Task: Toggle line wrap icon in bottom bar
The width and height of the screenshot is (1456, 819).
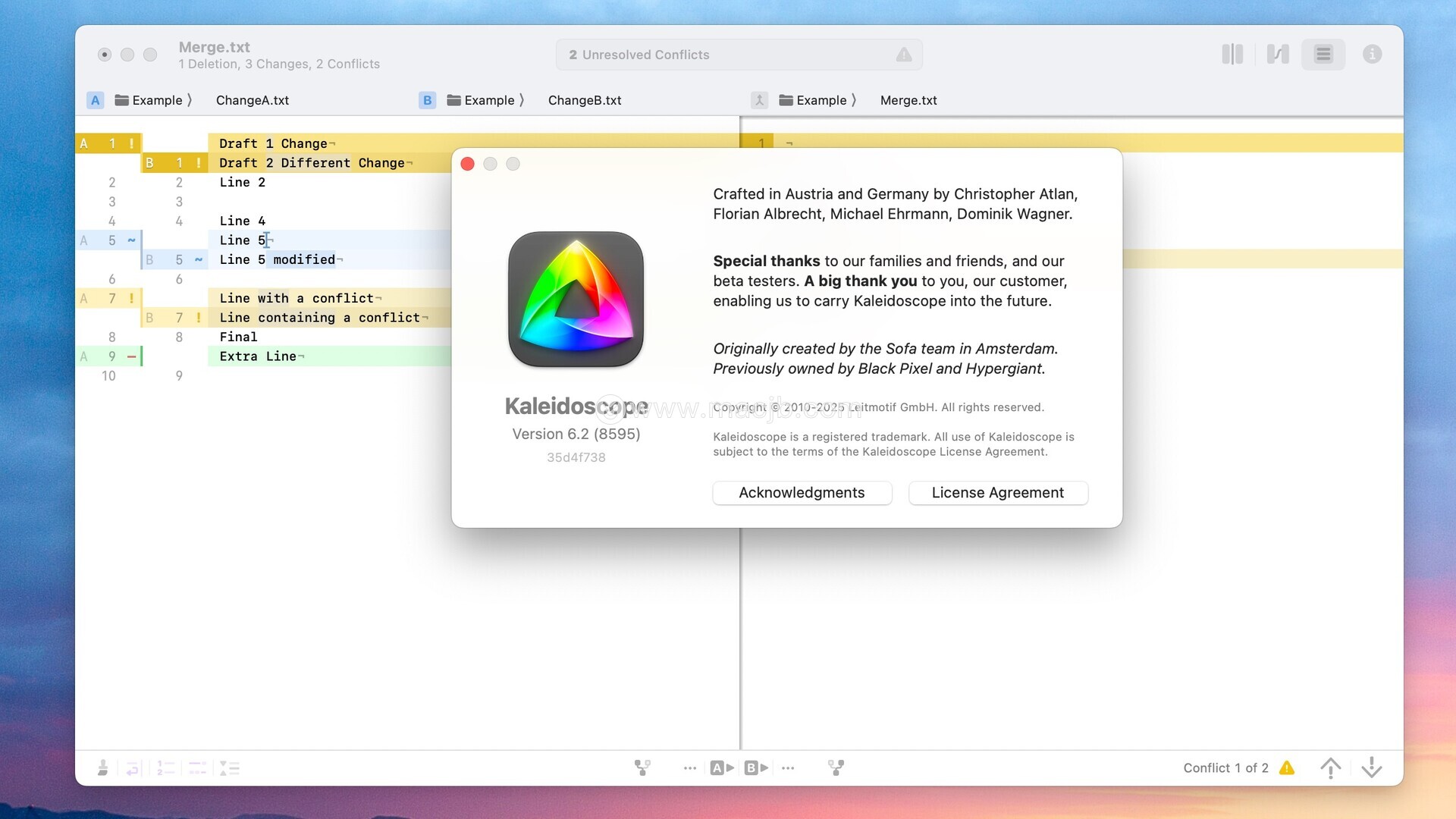Action: click(x=133, y=768)
